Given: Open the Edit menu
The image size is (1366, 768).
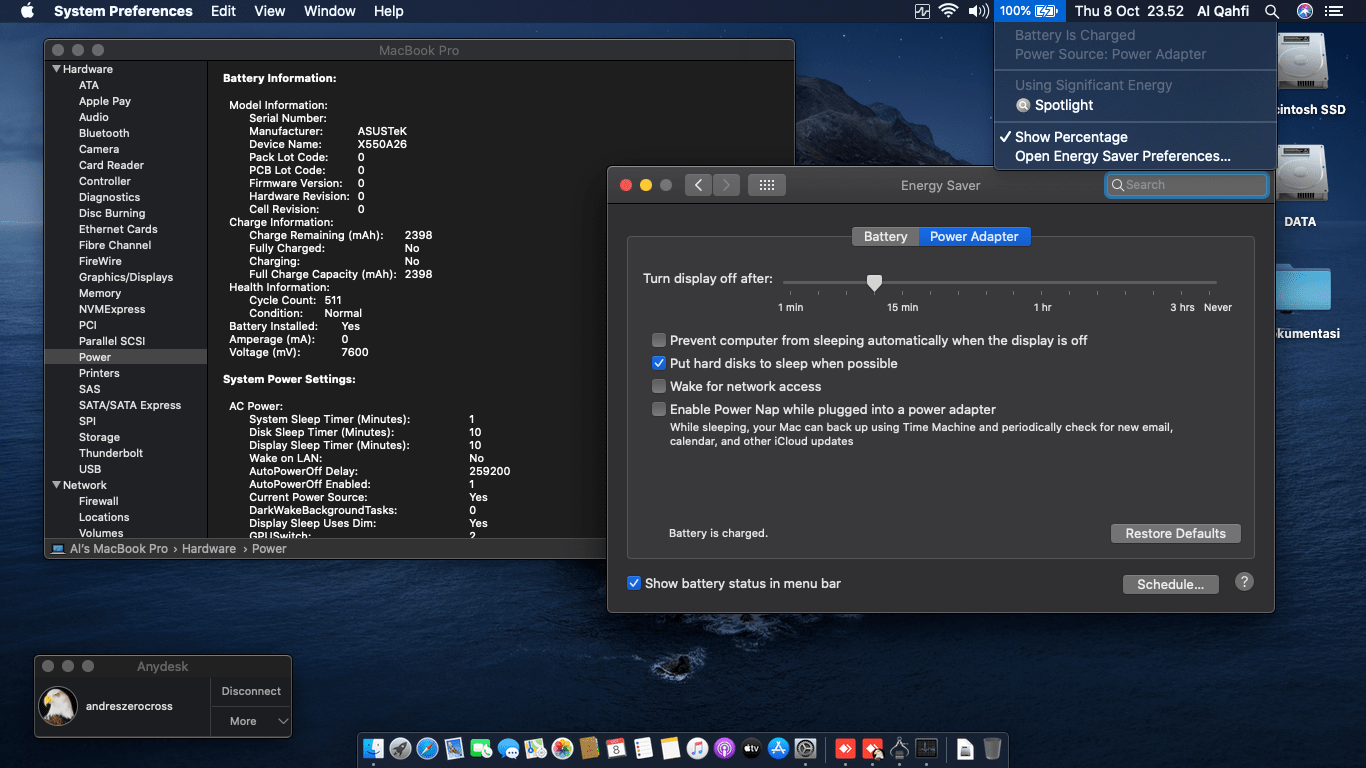Looking at the screenshot, I should 223,11.
